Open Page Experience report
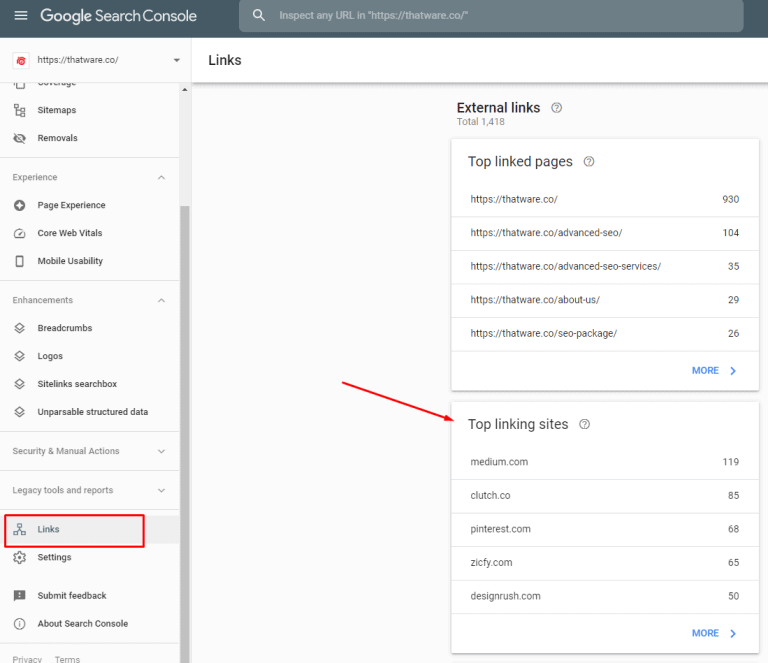 (72, 205)
